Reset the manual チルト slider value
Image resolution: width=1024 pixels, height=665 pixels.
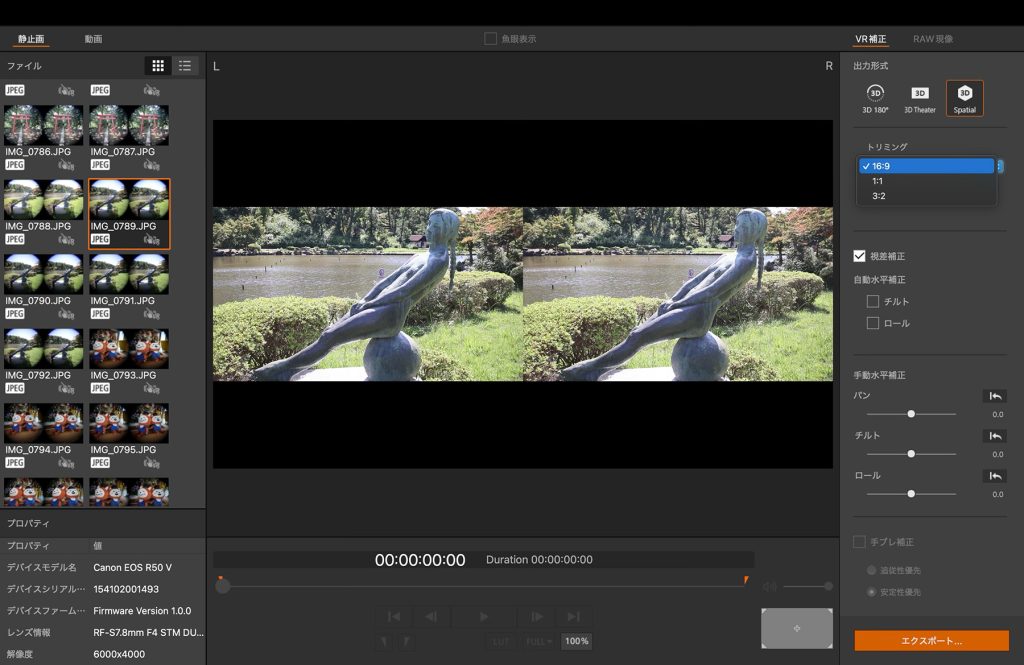tap(993, 436)
